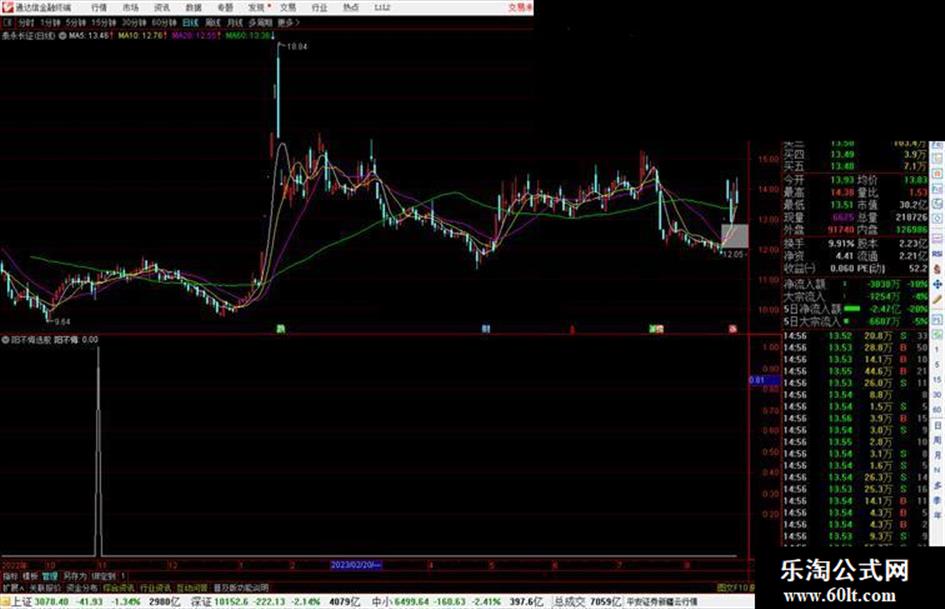The image size is (945, 609).
Task: Switch to 1分钟 chart period
Action: click(49, 23)
